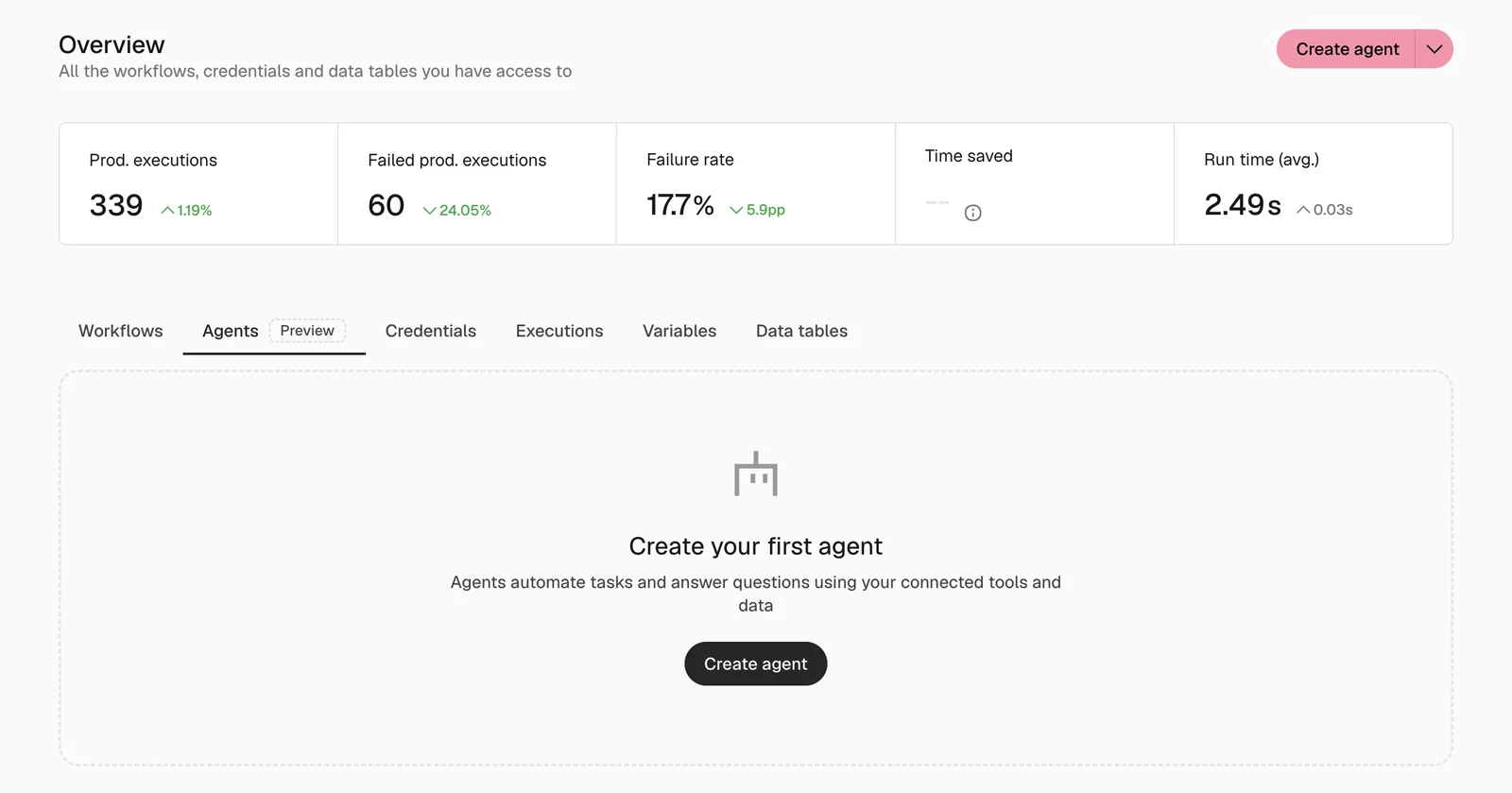Open the Credentials tab
The height and width of the screenshot is (793, 1512).
click(431, 331)
